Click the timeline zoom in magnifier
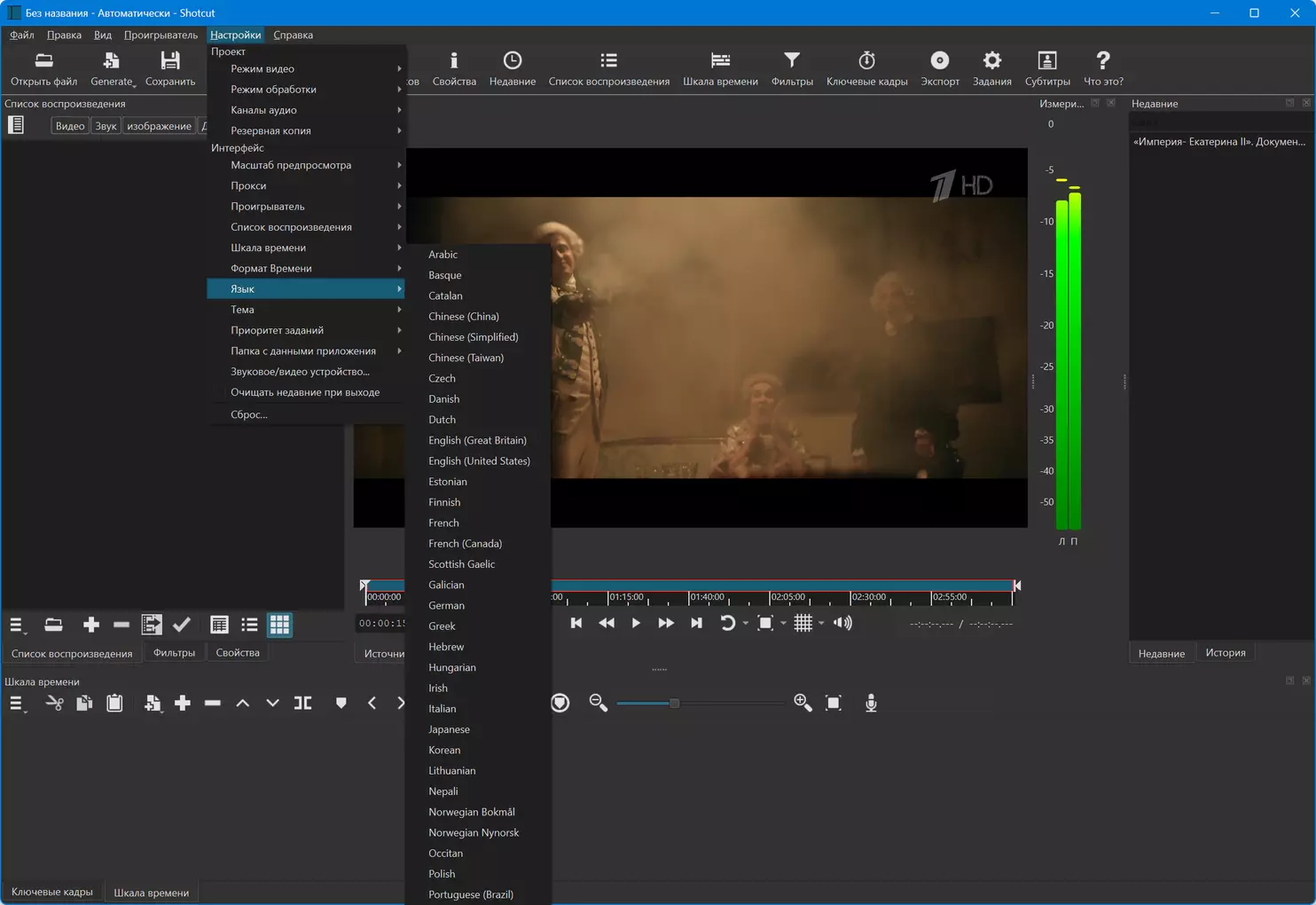The width and height of the screenshot is (1316, 905). point(803,704)
